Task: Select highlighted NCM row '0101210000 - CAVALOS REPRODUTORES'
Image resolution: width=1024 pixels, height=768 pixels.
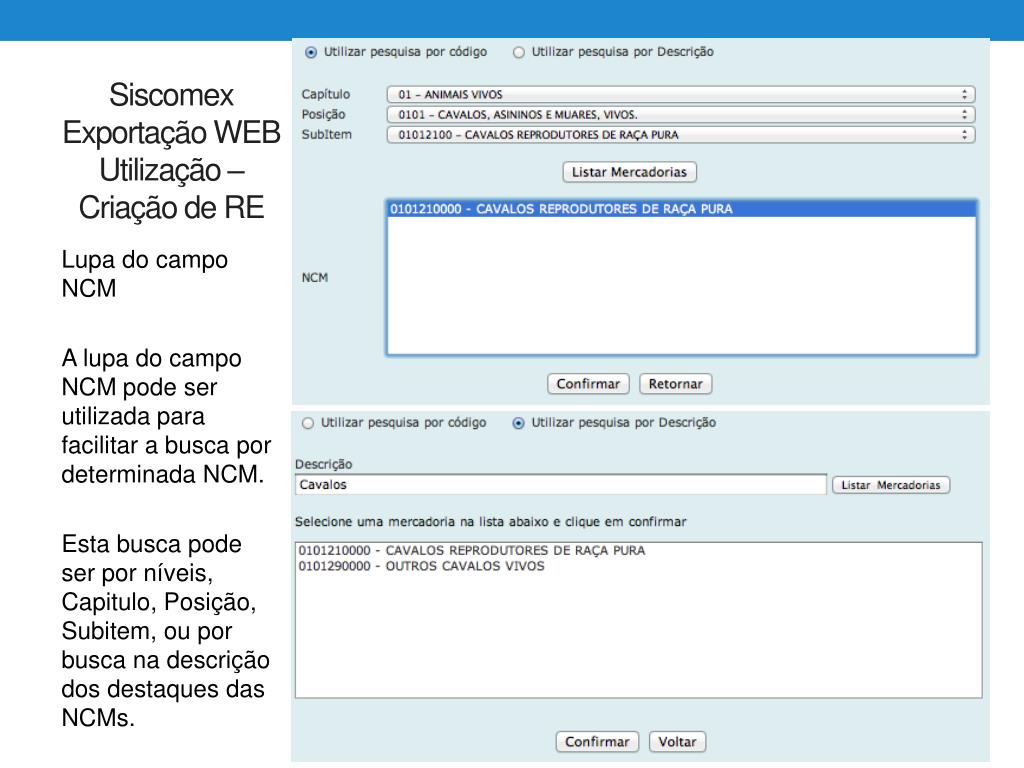Action: [x=682, y=209]
